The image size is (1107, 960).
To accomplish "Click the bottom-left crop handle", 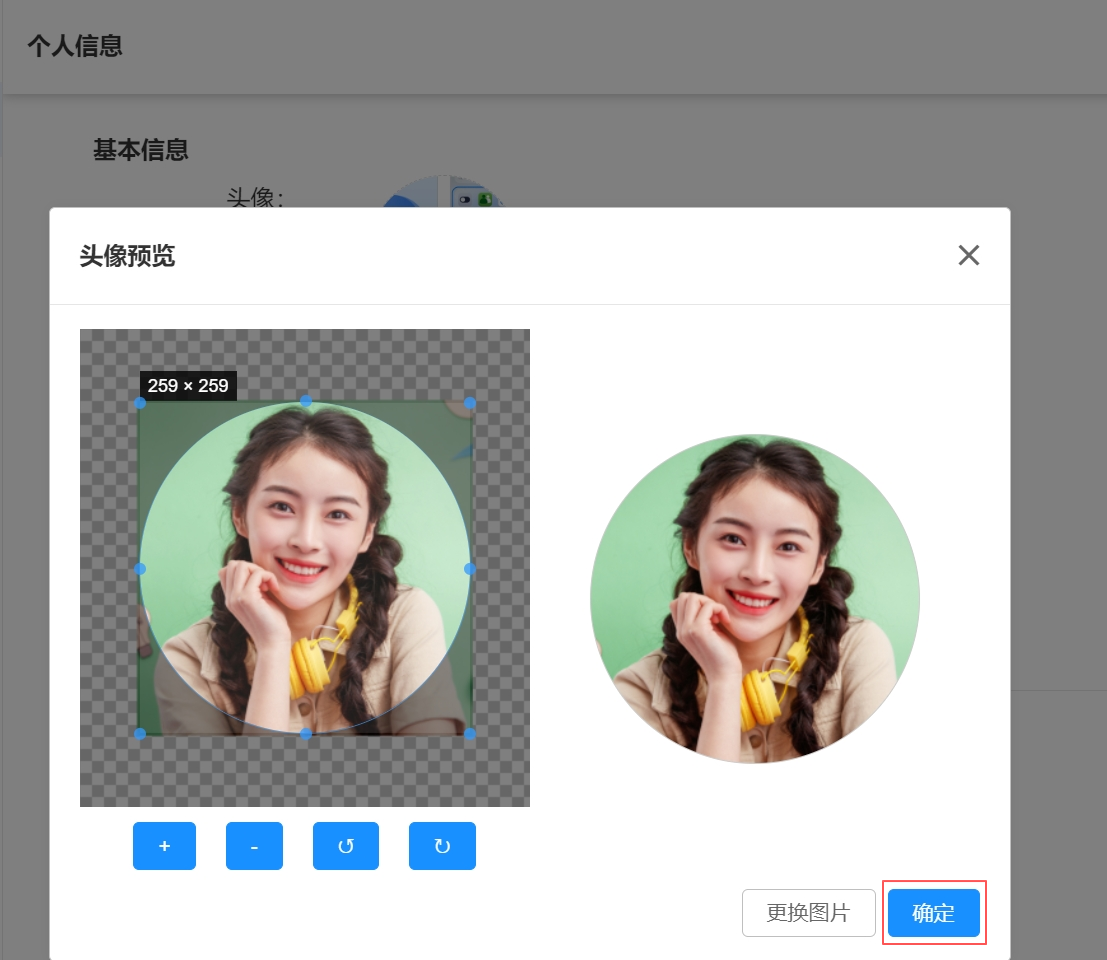I will (x=140, y=734).
